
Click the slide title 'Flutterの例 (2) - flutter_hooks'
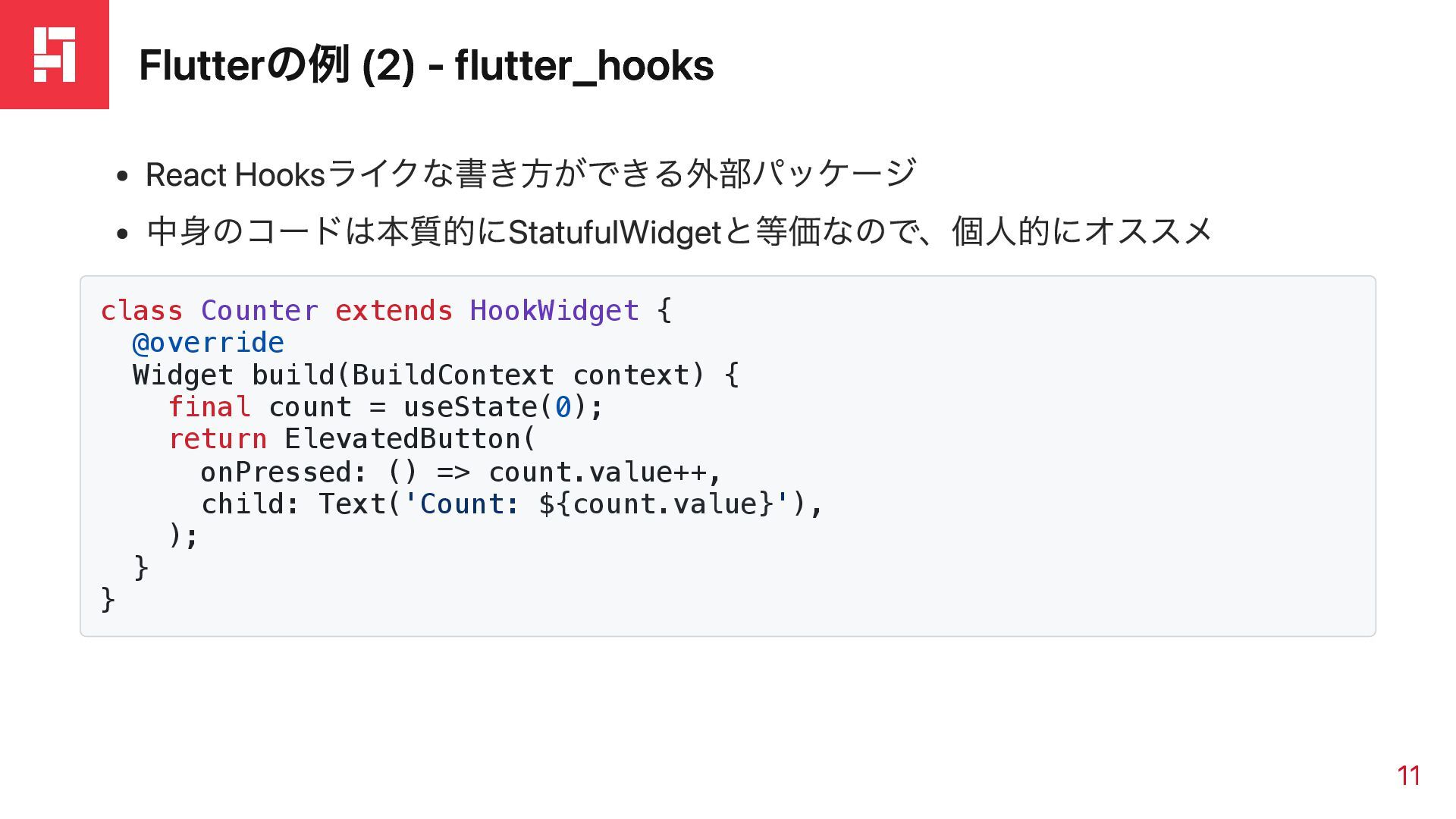(426, 65)
